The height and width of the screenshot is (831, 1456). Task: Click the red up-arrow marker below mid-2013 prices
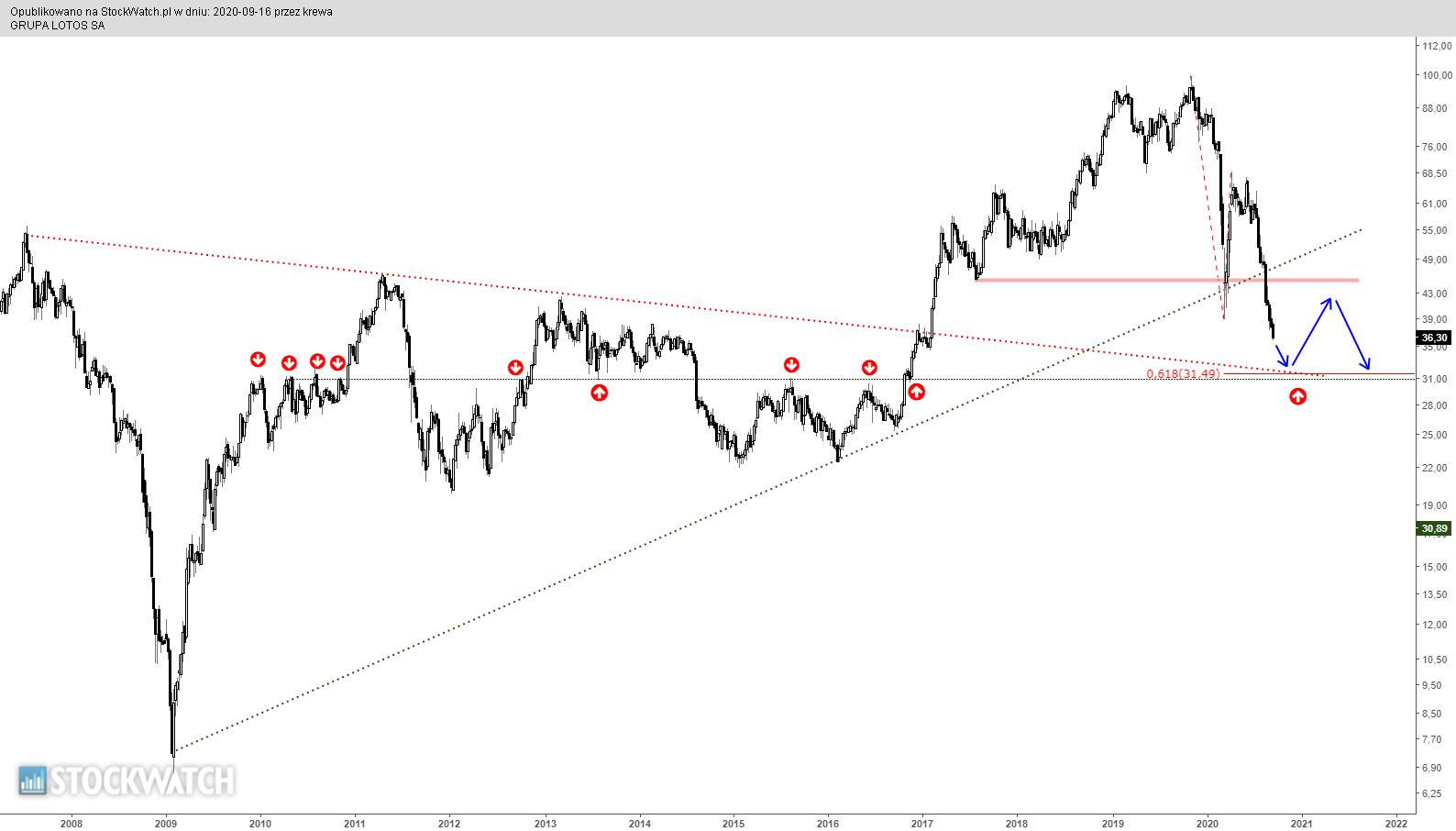599,393
